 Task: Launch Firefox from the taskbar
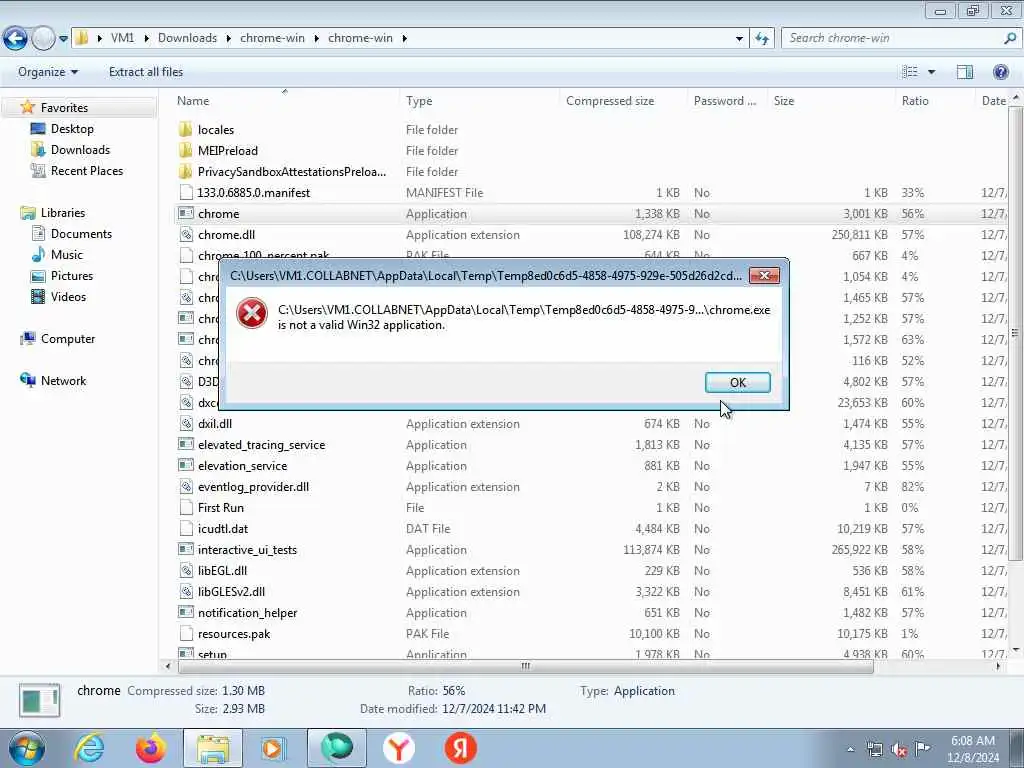coord(151,748)
